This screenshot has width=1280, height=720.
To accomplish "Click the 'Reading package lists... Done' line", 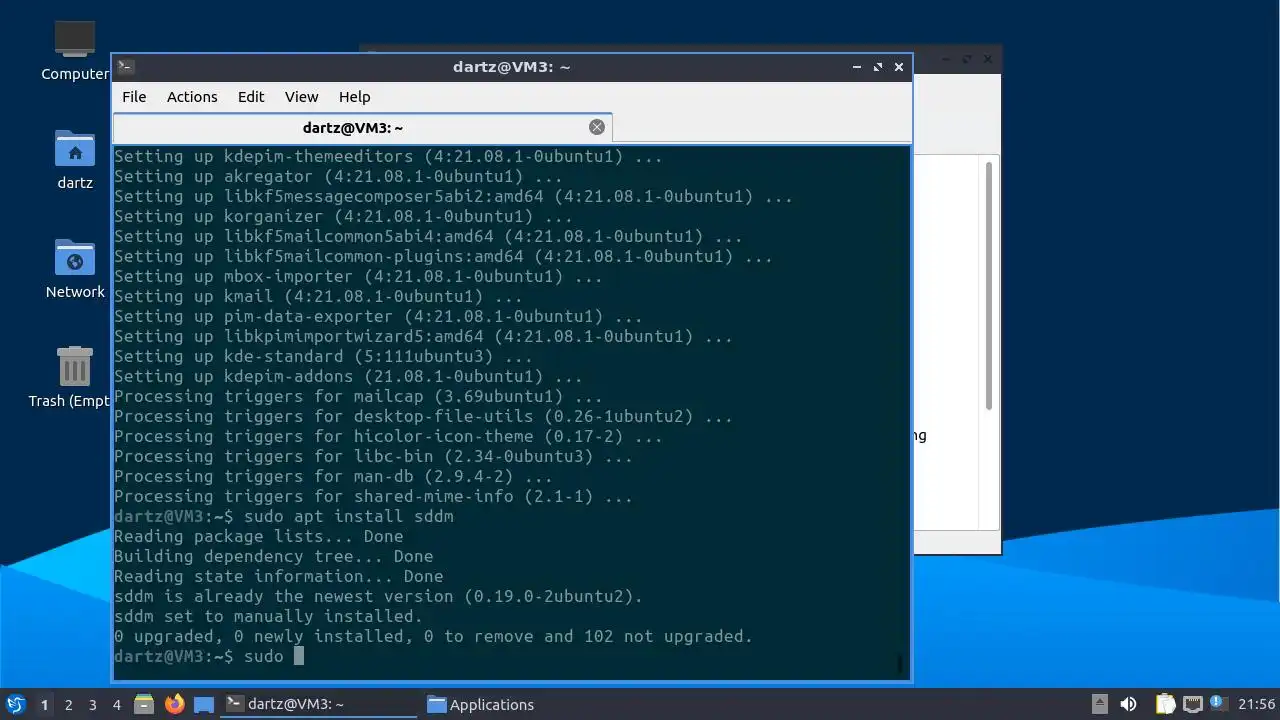I will (x=259, y=536).
